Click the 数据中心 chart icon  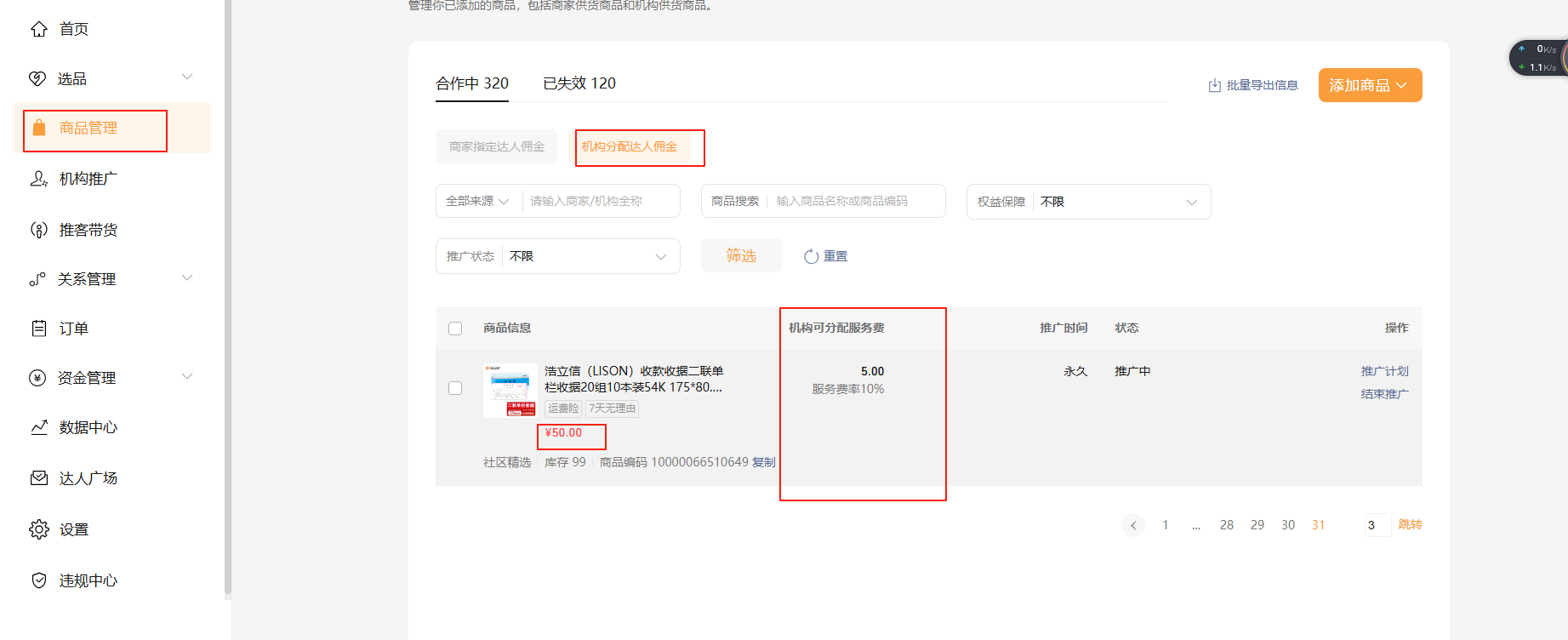point(39,427)
